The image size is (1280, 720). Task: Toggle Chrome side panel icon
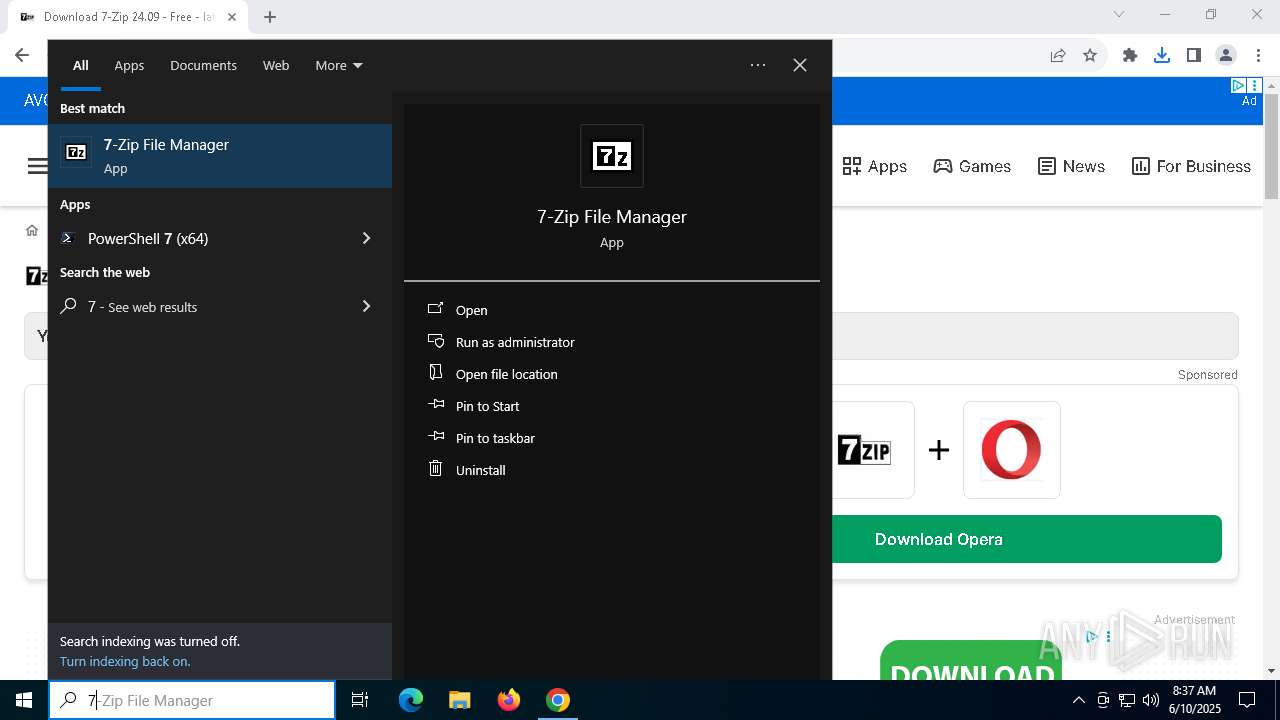1194,55
